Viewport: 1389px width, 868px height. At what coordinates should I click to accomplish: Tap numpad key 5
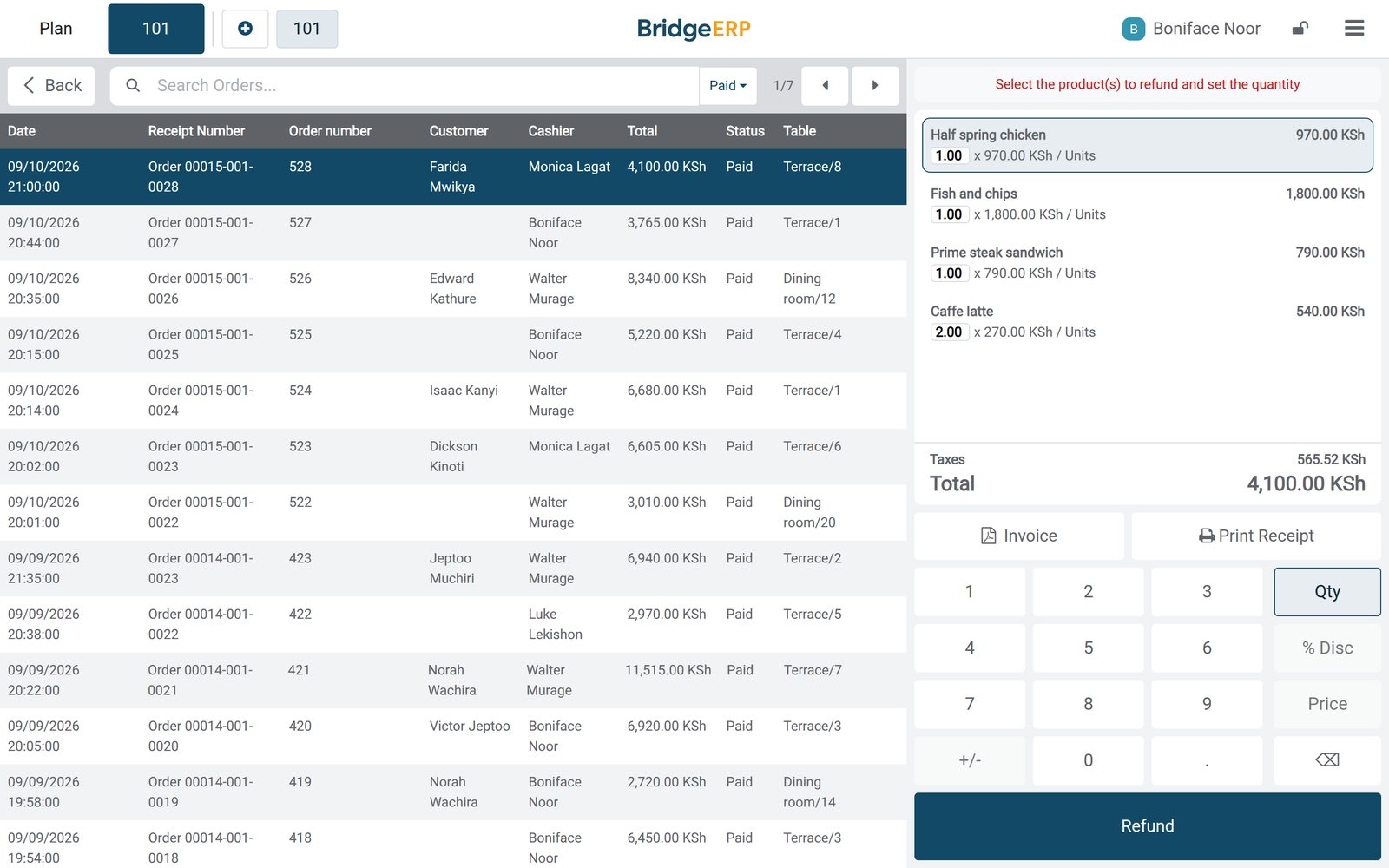1089,648
